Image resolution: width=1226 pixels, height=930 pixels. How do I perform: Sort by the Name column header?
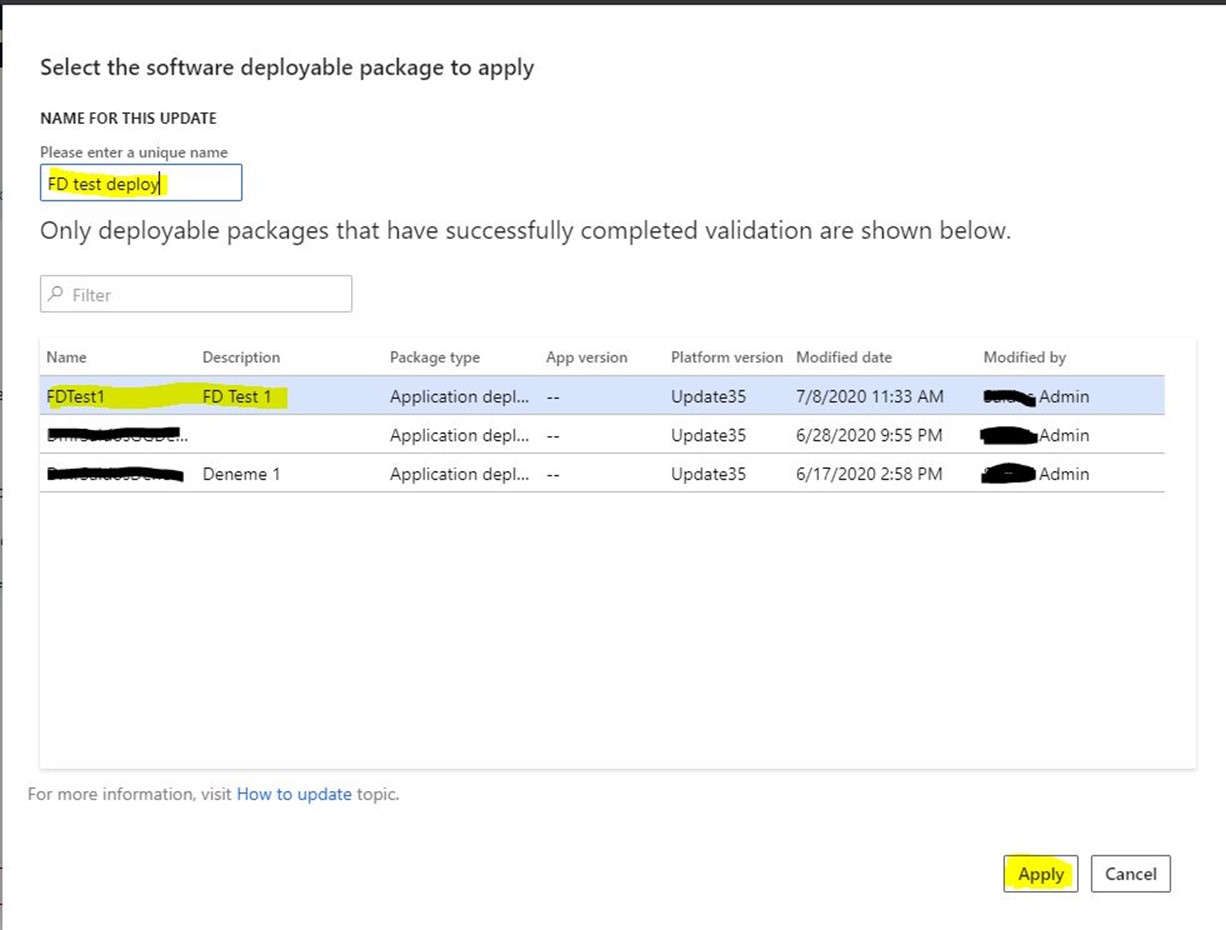(x=67, y=357)
